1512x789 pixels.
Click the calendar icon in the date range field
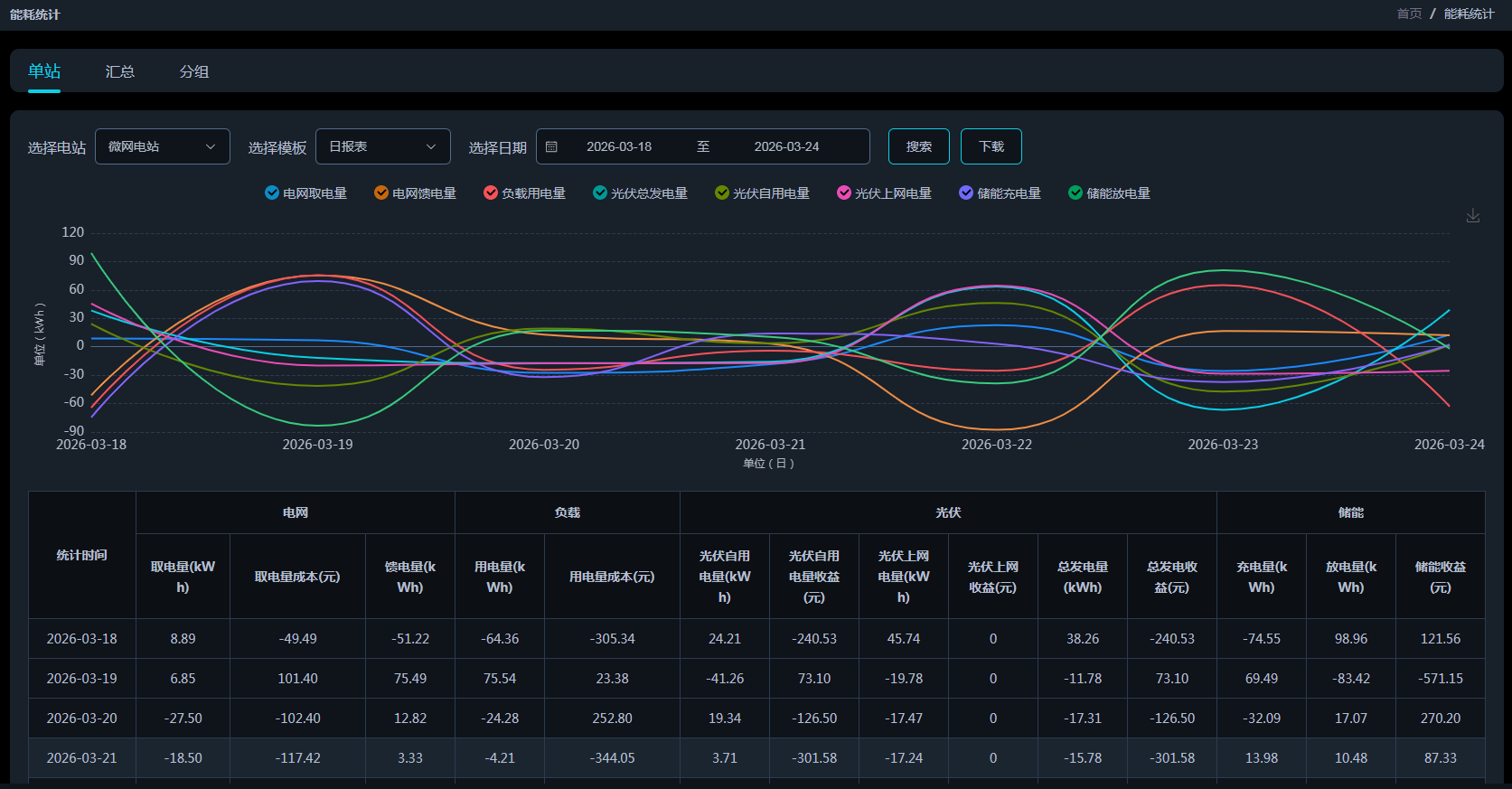[x=551, y=146]
